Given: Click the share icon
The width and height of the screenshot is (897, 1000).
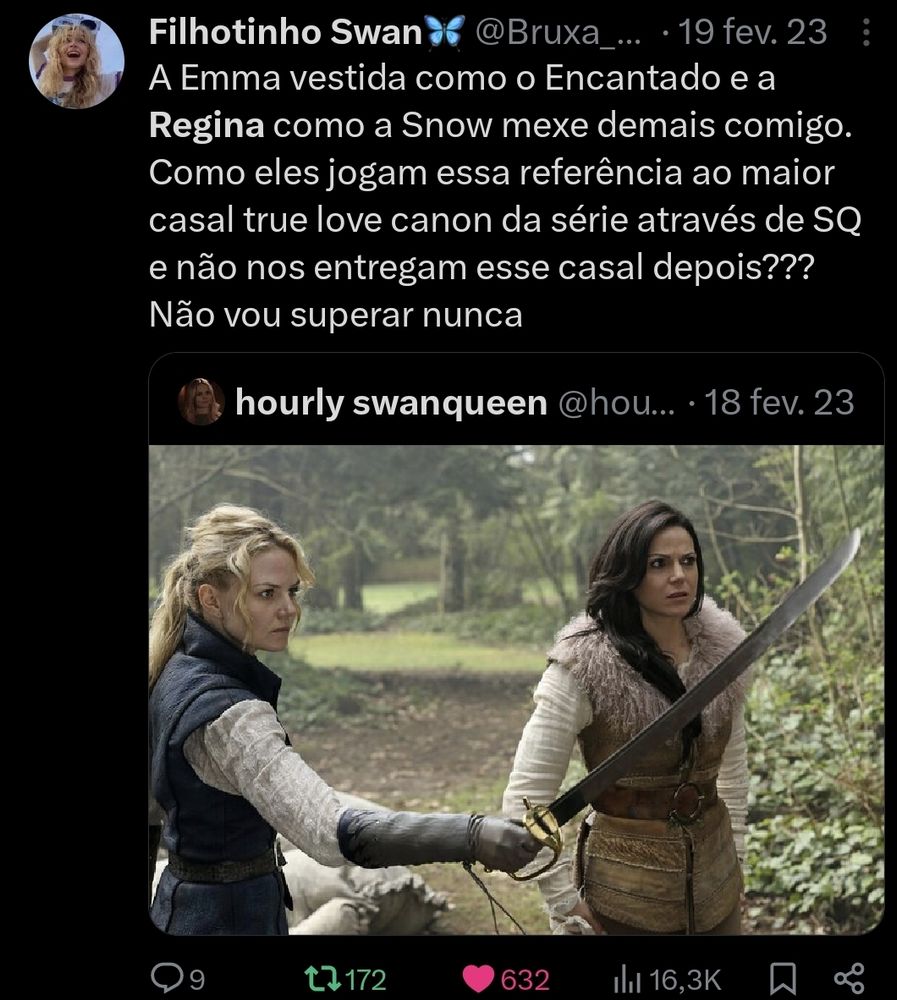Looking at the screenshot, I should (x=850, y=978).
